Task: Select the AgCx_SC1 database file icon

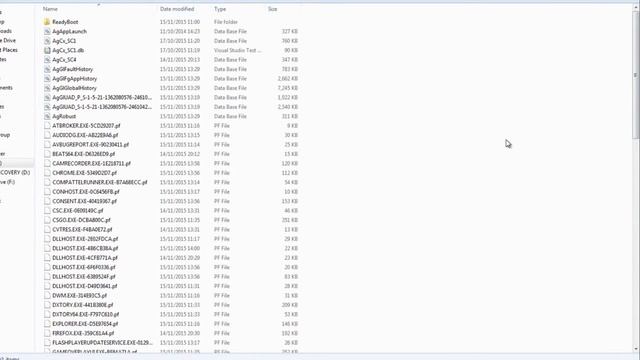Action: (x=47, y=41)
